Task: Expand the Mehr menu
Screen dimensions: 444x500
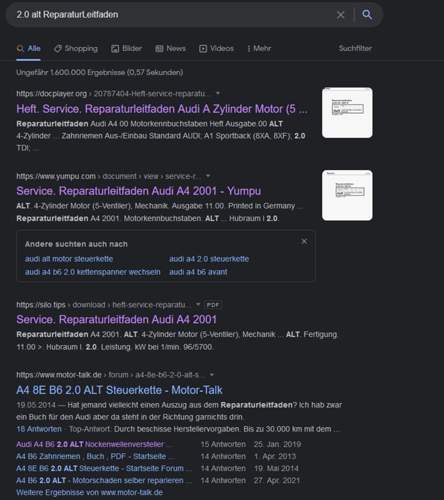Action: tap(259, 49)
